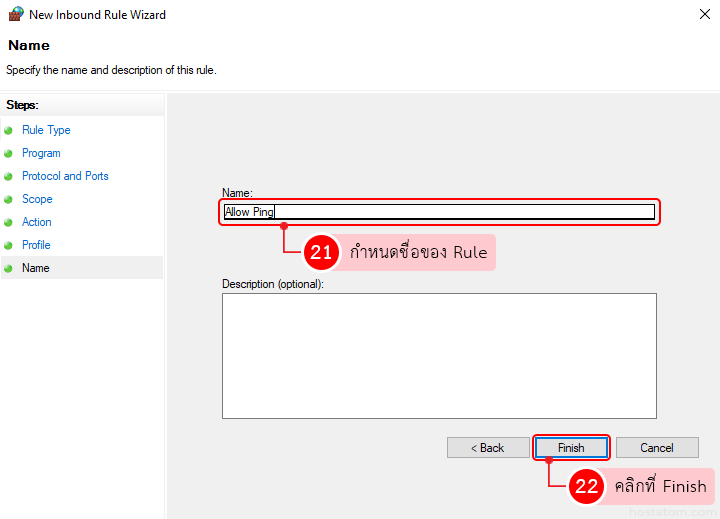The height and width of the screenshot is (519, 720).
Task: Click the green bullet beside Rule Type
Action: [9, 131]
